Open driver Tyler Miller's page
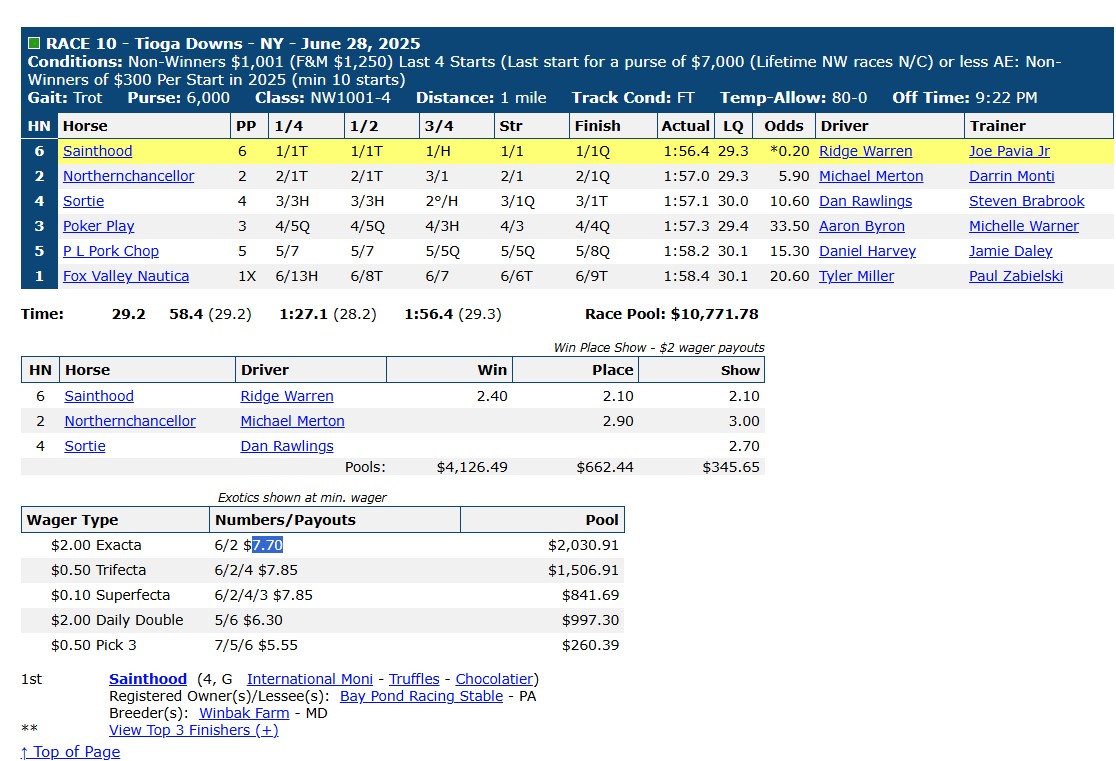The width and height of the screenshot is (1116, 761). pyautogui.click(x=856, y=275)
